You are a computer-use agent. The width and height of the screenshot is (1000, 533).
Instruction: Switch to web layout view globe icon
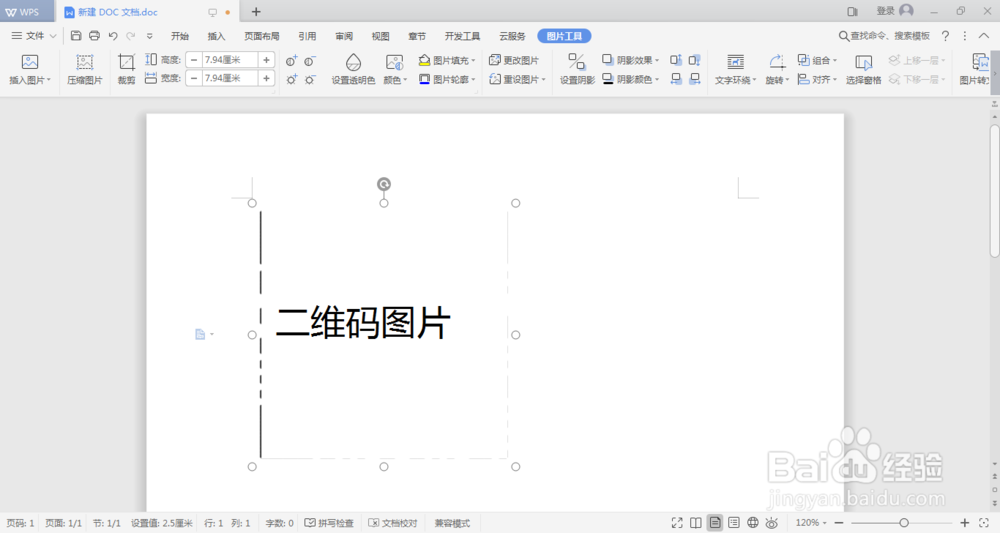point(753,523)
